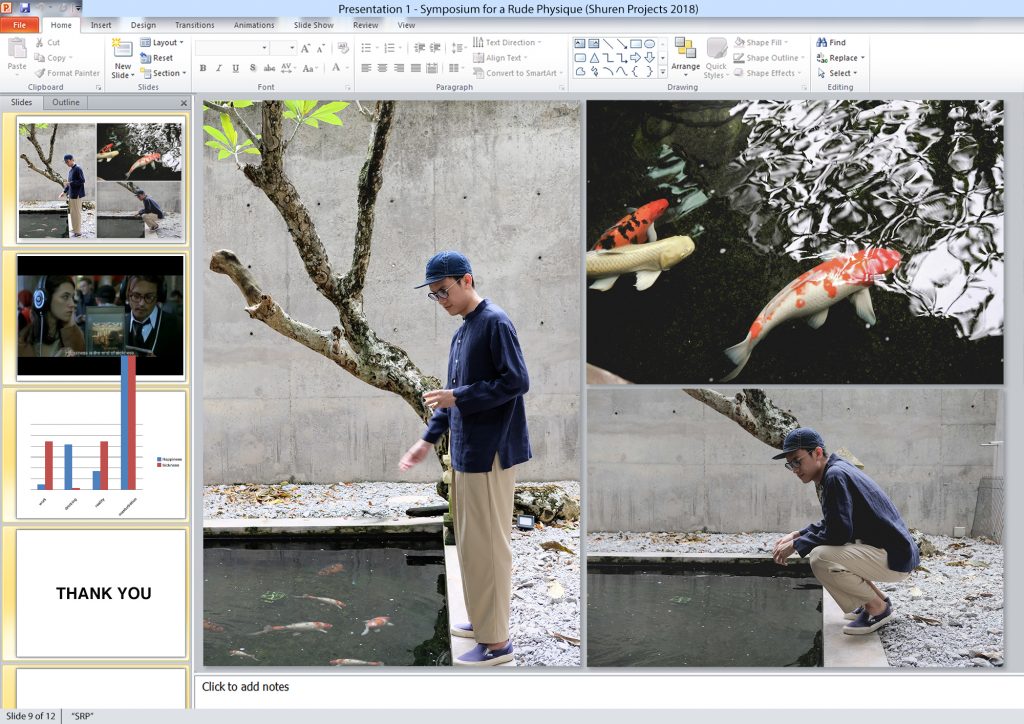Select the right arrow shape in gallery

pyautogui.click(x=635, y=58)
